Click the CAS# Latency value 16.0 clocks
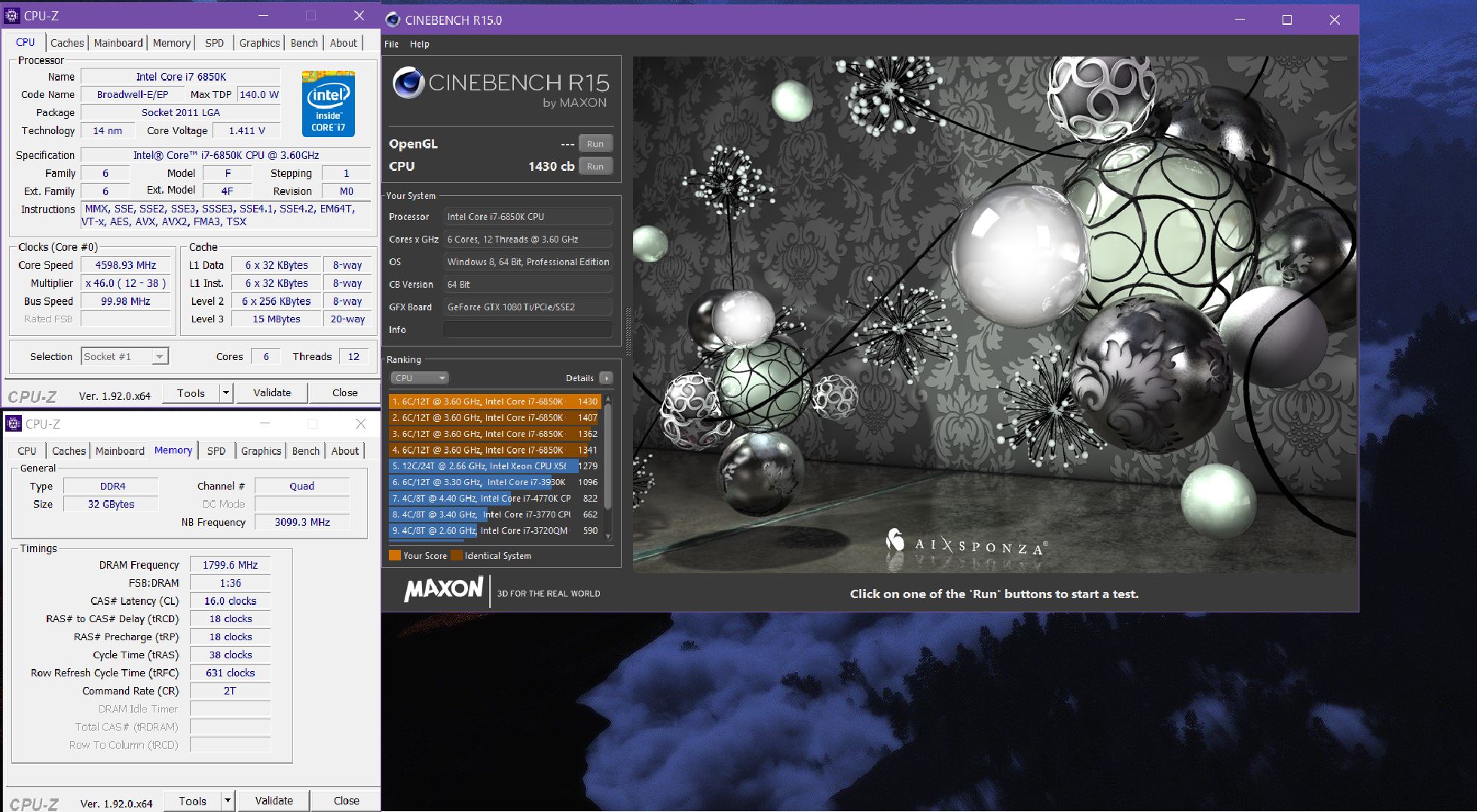 231,601
